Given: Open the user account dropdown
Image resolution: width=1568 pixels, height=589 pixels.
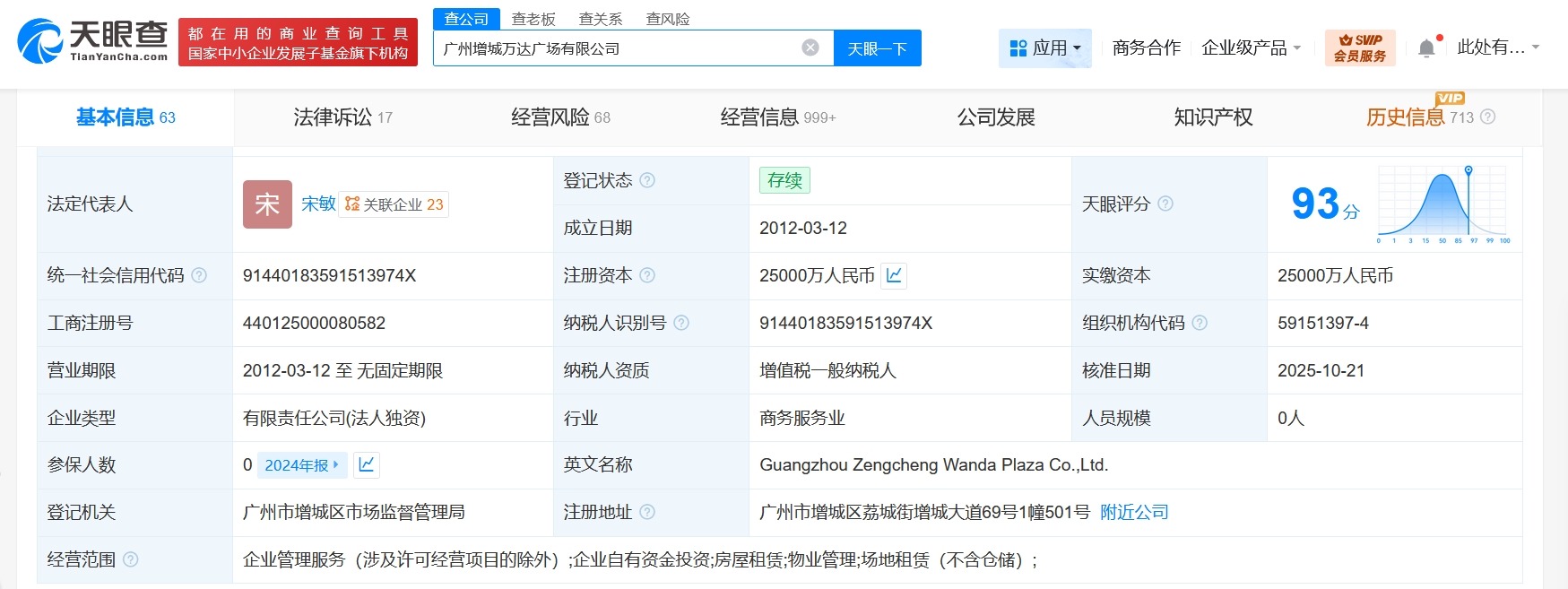Looking at the screenshot, I should point(1497,48).
